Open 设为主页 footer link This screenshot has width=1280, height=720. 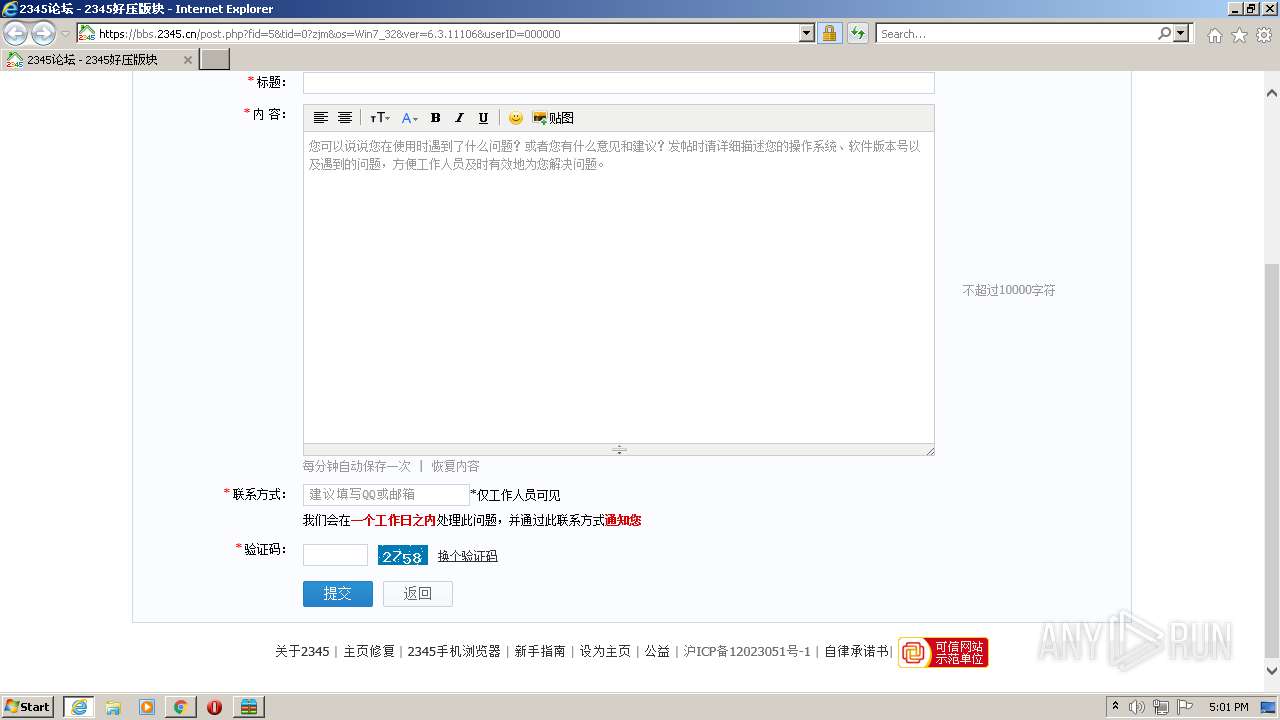click(605, 651)
